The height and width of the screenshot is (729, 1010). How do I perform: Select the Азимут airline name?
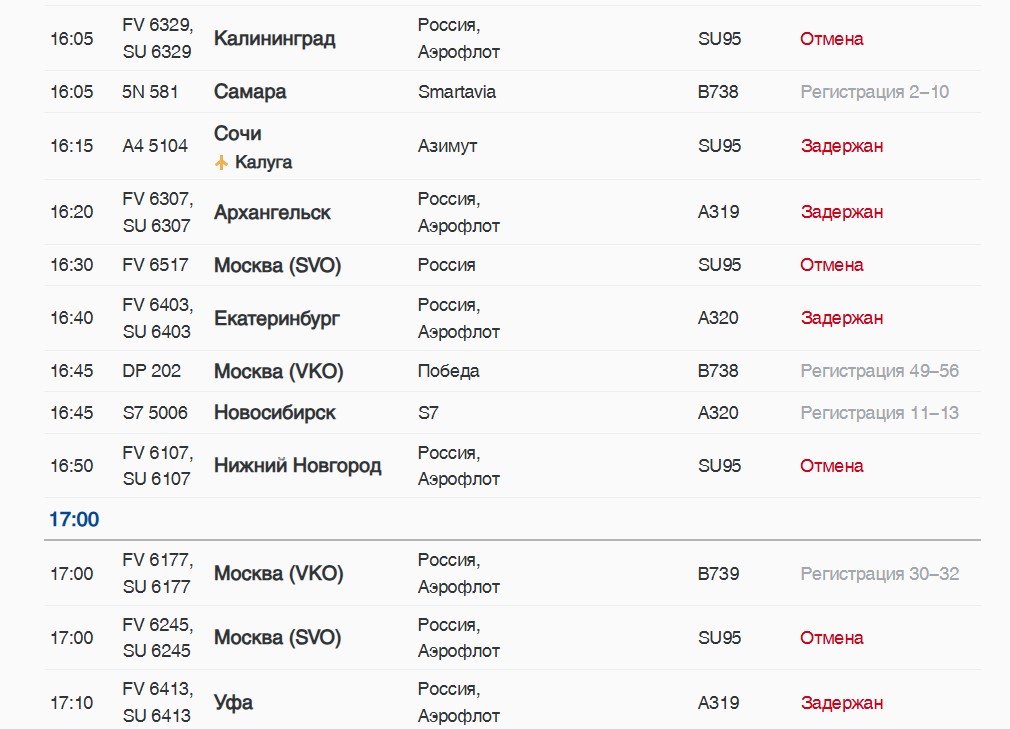pos(448,146)
